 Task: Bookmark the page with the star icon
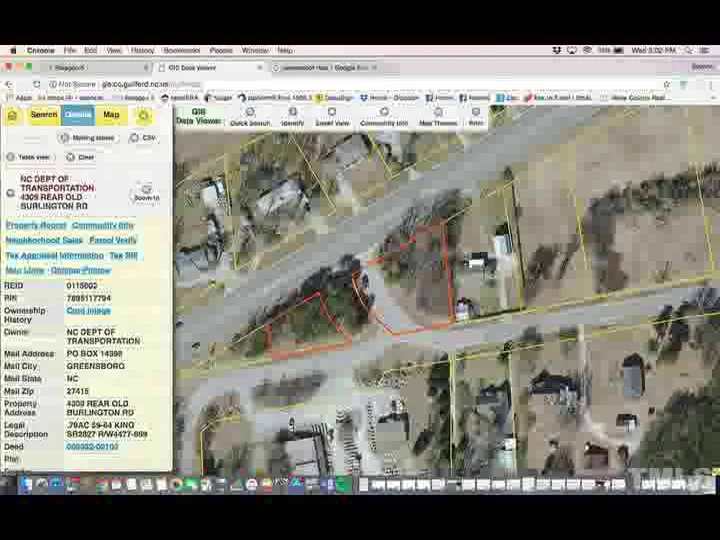coord(666,84)
